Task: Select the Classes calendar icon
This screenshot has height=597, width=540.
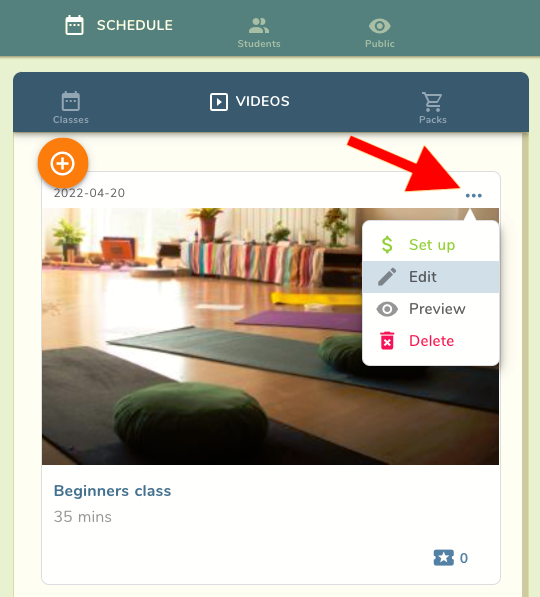Action: [x=71, y=101]
